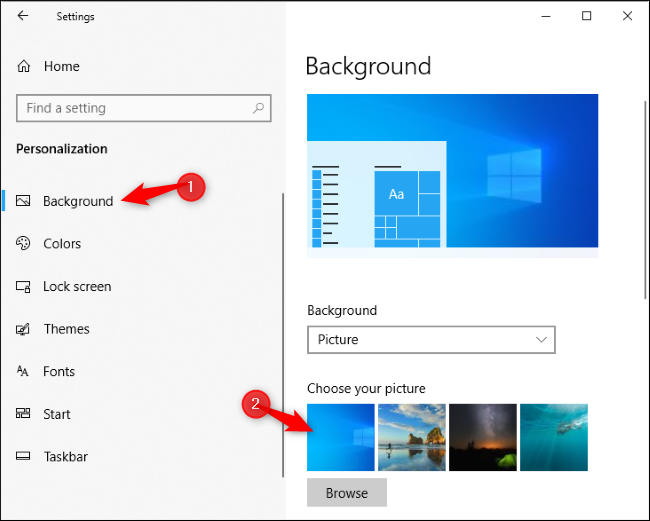Go to Colors settings

click(x=62, y=243)
